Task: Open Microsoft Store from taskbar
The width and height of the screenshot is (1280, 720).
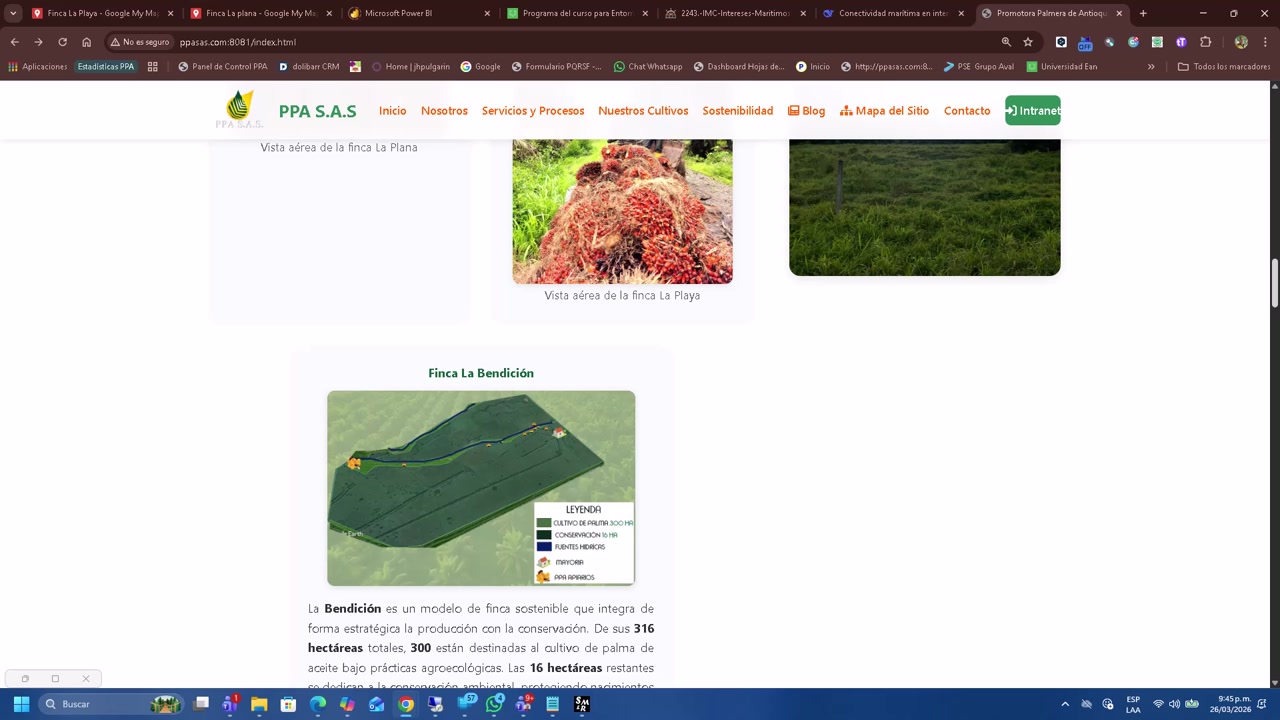Action: (x=288, y=704)
